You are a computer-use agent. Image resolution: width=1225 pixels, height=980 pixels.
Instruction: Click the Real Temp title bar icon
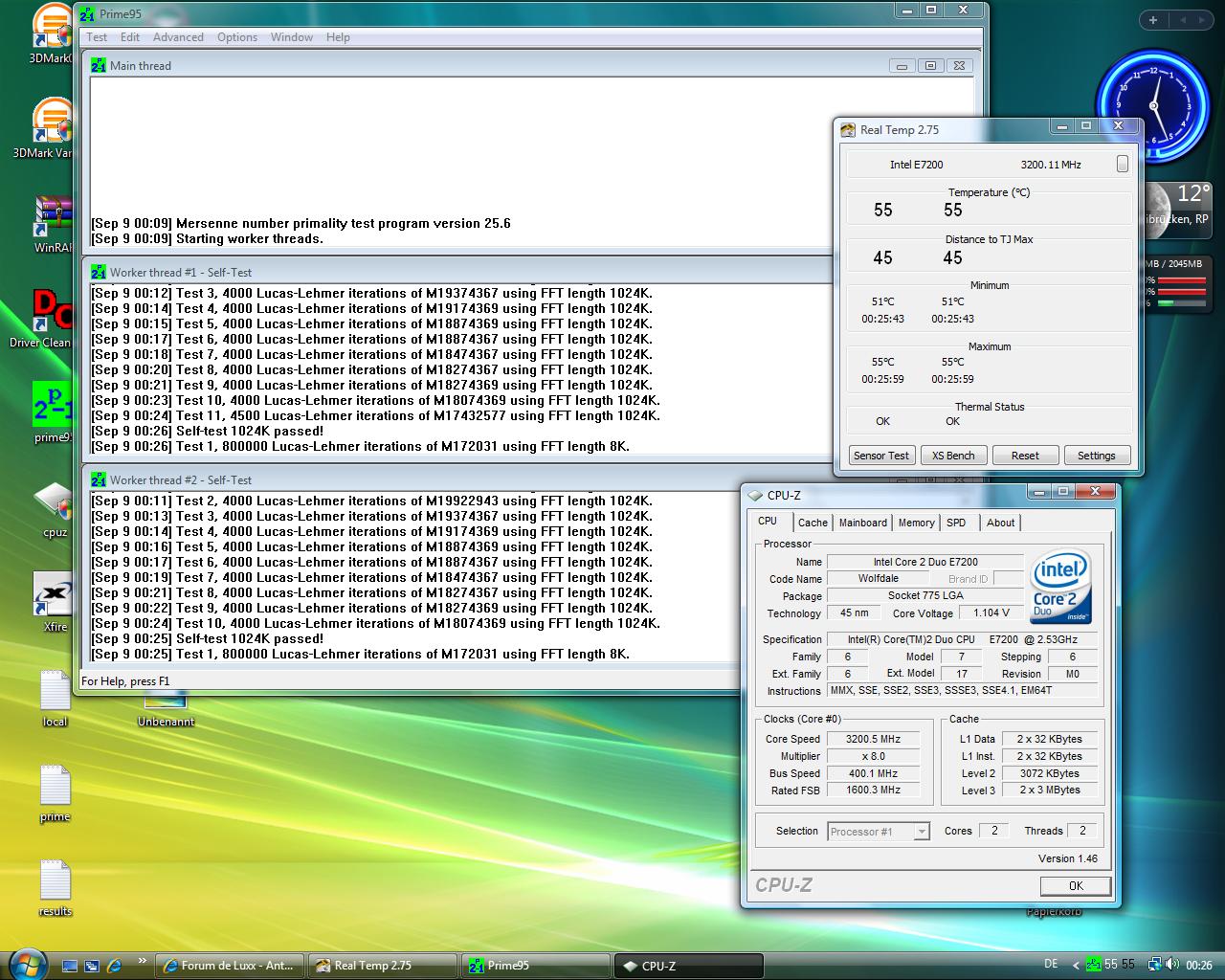click(848, 130)
